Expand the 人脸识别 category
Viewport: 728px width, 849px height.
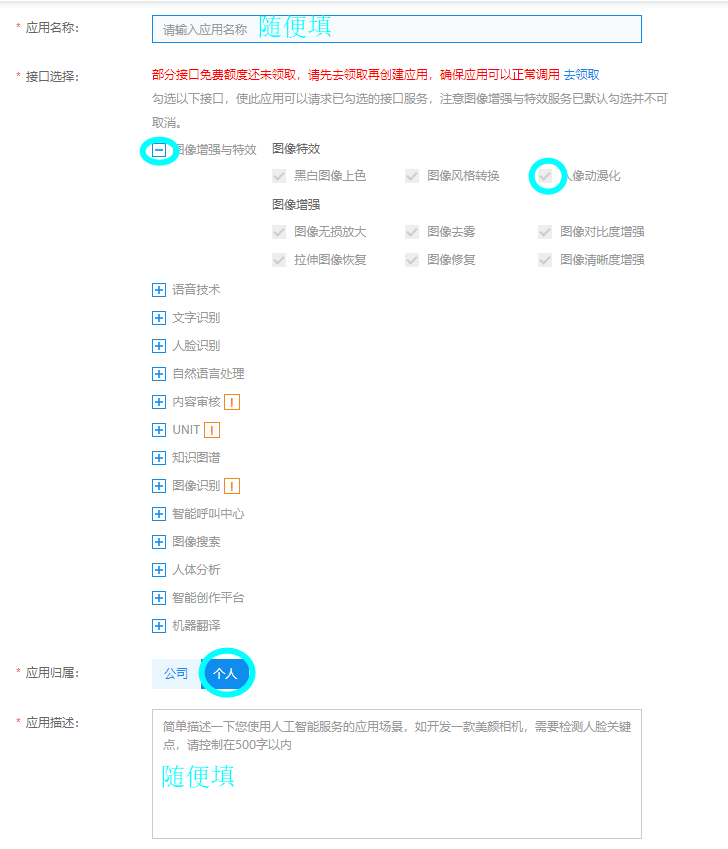[x=159, y=346]
